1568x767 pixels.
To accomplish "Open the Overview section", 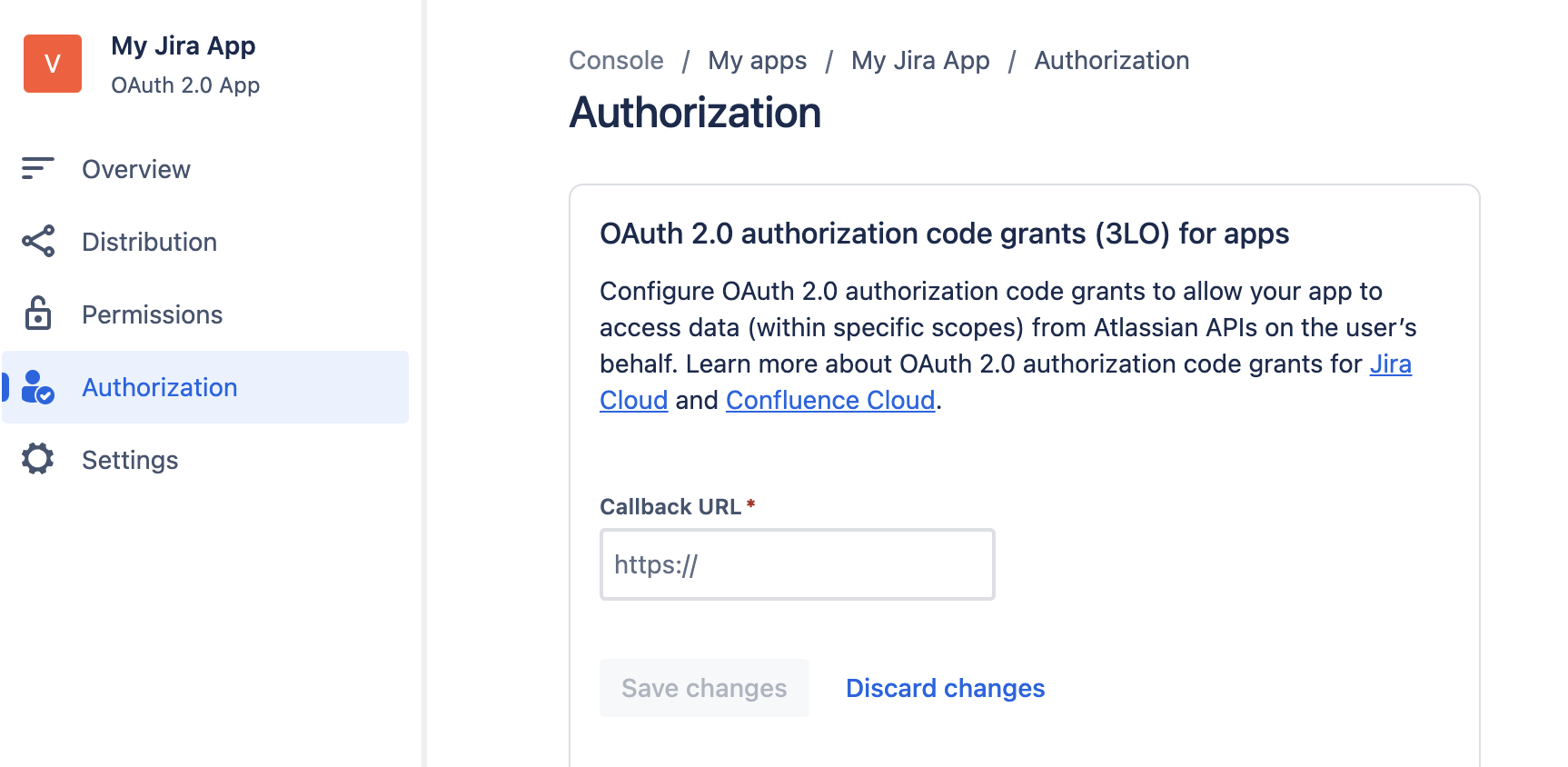I will [135, 169].
